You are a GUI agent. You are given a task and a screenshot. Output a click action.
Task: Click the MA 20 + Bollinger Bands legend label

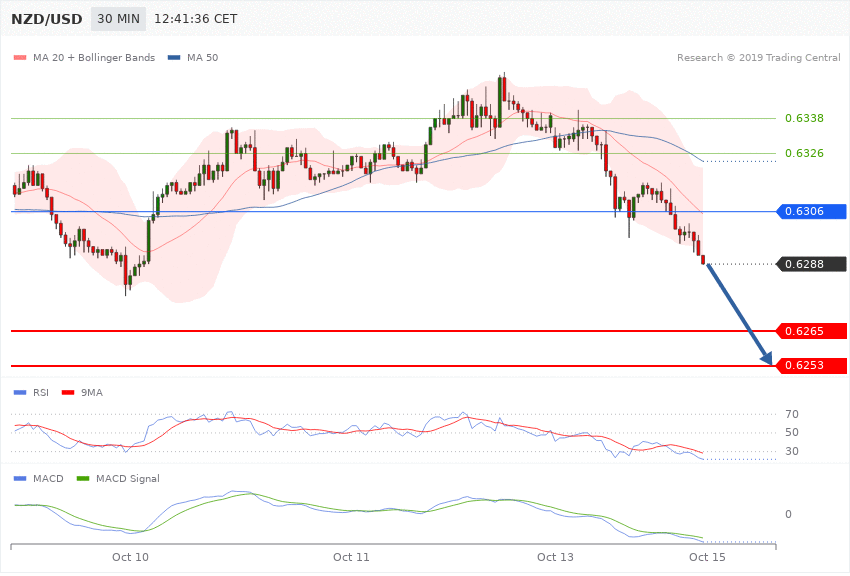coord(94,57)
